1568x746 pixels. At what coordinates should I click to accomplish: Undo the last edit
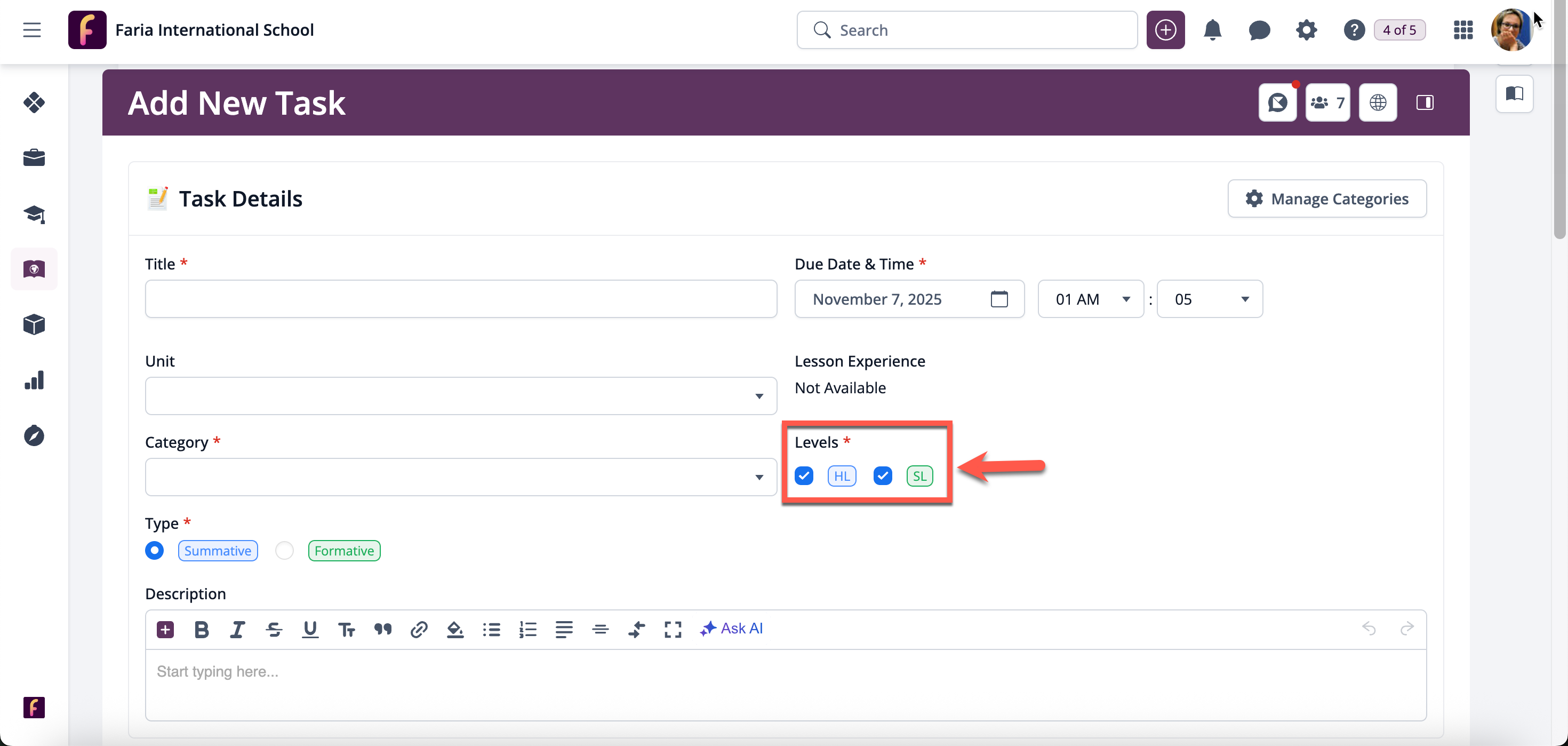tap(1369, 628)
